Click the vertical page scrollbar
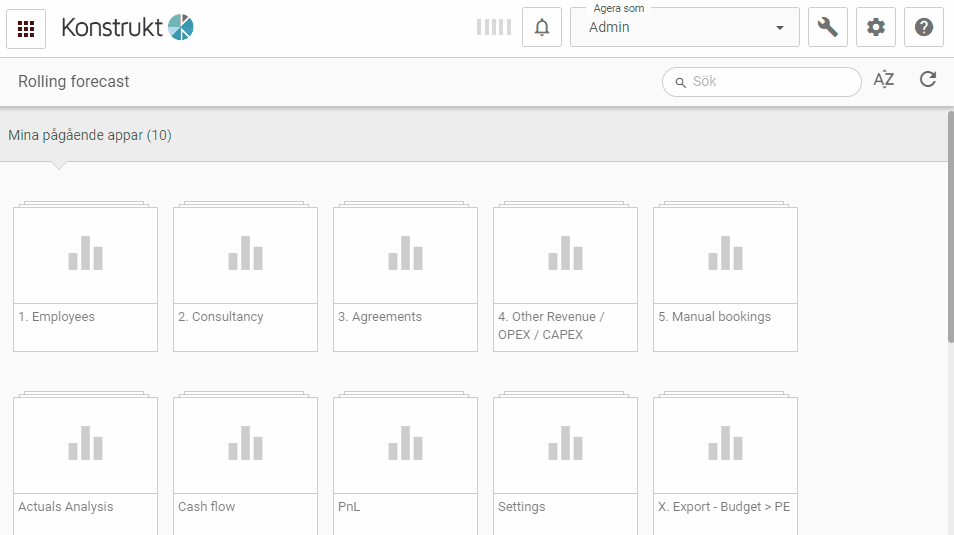954x535 pixels. [x=949, y=230]
